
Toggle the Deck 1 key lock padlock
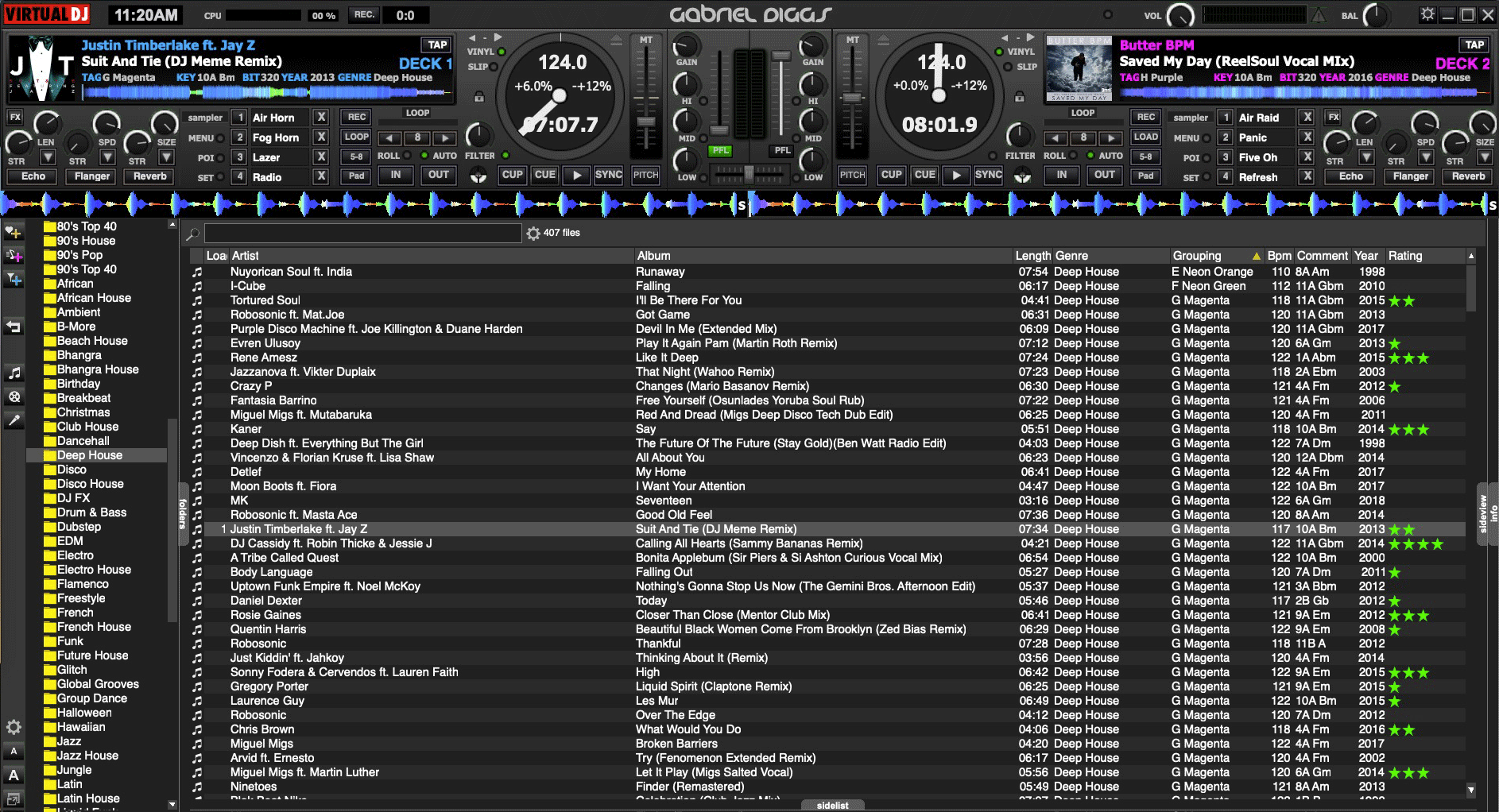click(x=479, y=97)
